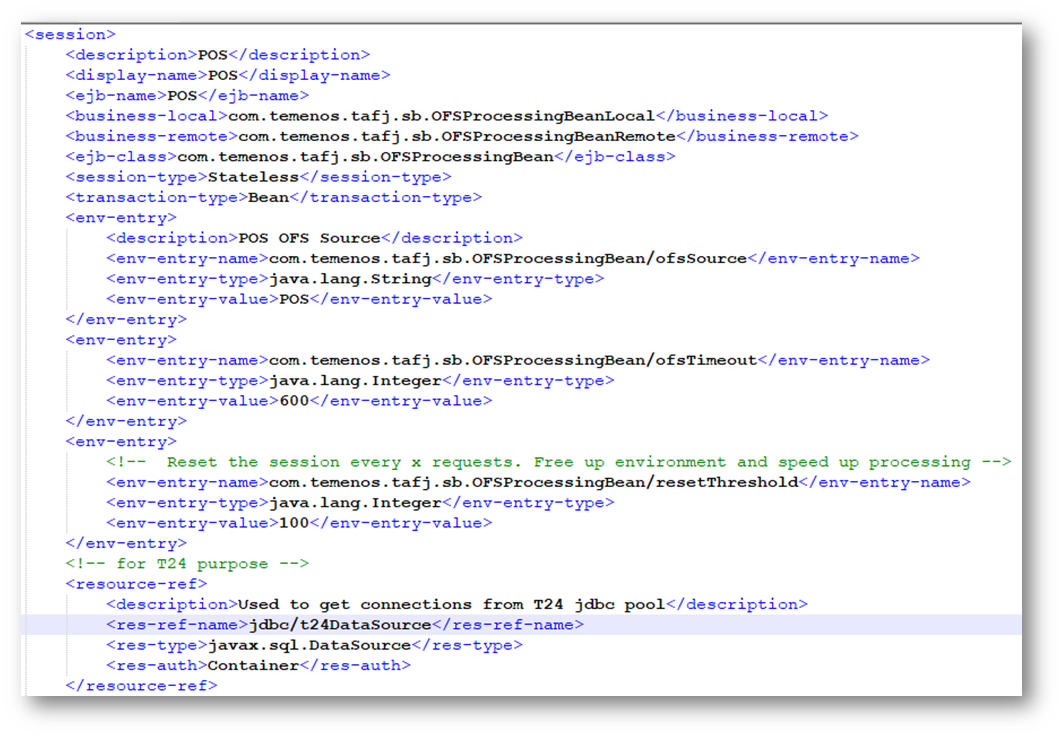Click the java.lang.String env-entry-type value

[350, 279]
